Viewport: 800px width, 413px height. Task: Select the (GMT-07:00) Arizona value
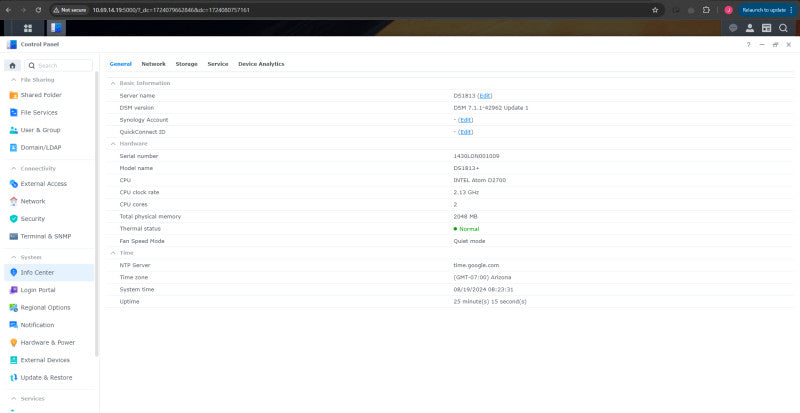click(x=482, y=277)
